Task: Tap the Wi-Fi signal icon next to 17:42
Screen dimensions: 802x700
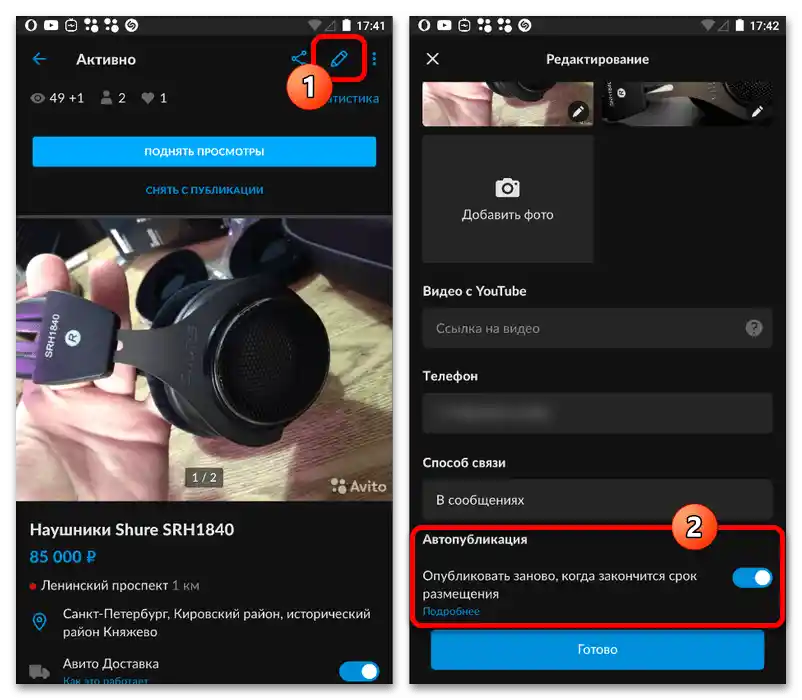Action: coord(707,25)
